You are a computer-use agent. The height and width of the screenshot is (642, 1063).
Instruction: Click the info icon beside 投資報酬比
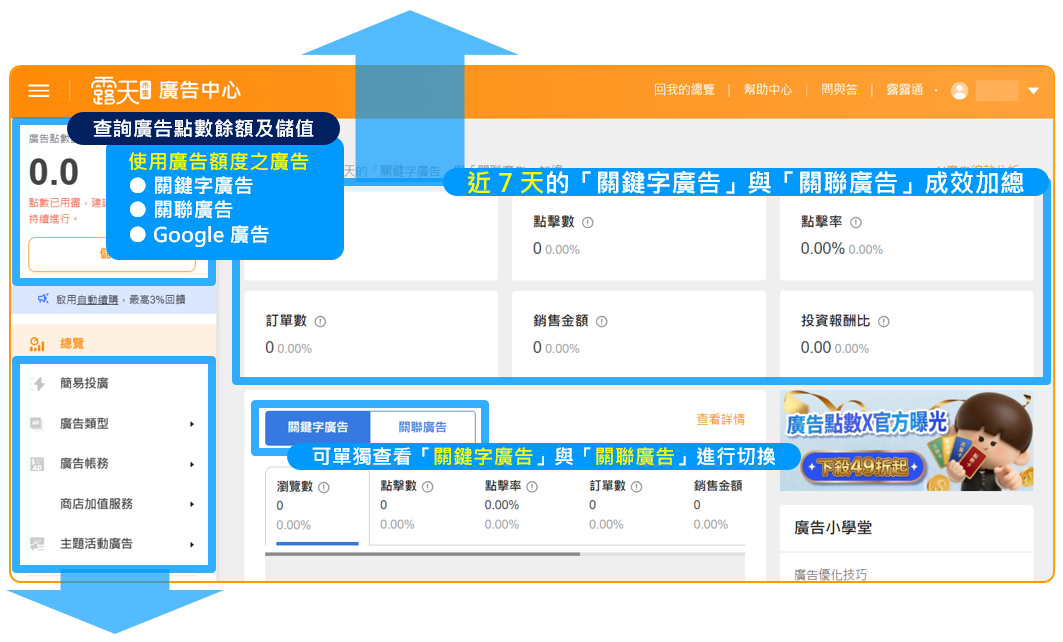(x=884, y=322)
